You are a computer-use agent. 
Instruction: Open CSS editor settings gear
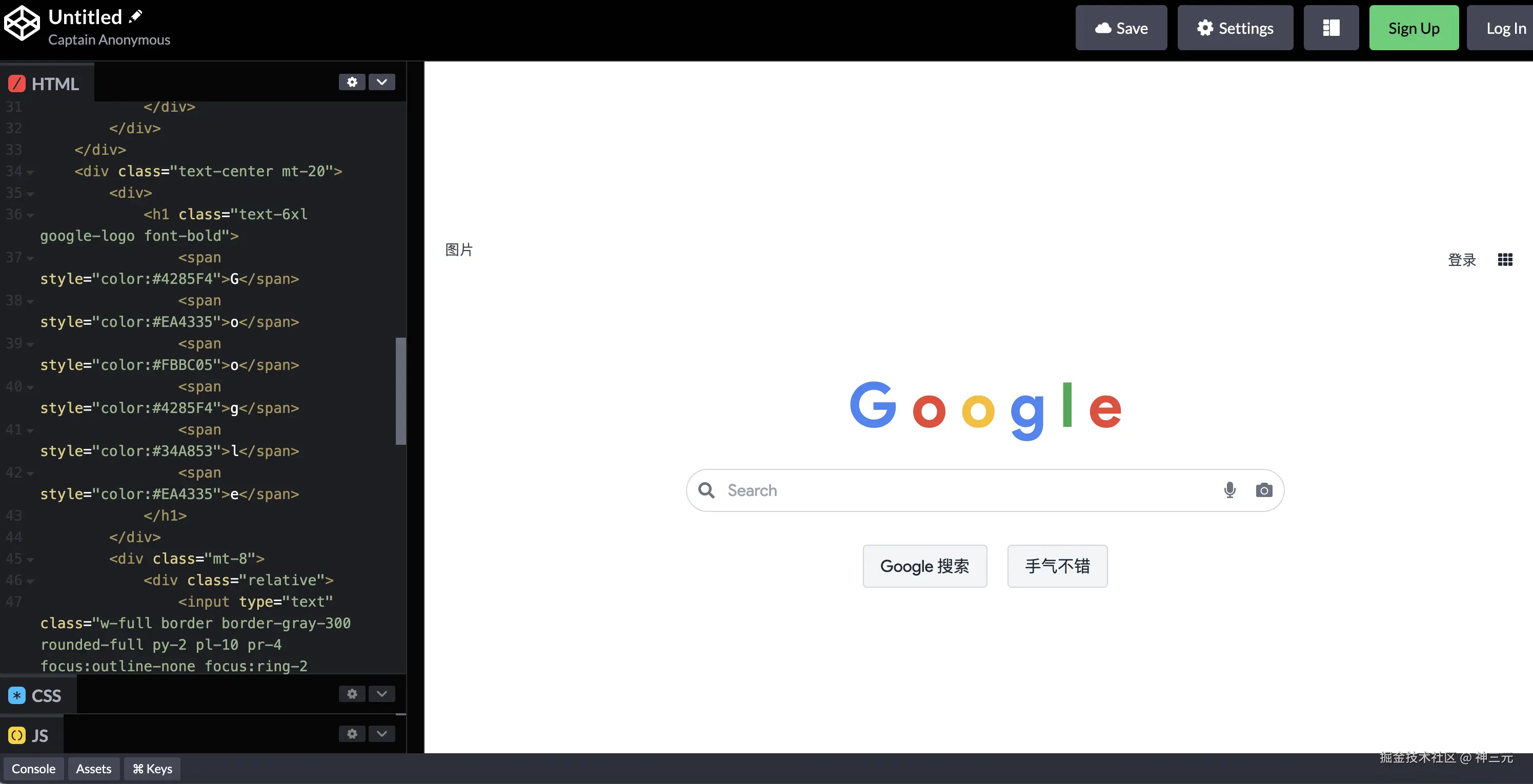[x=352, y=694]
